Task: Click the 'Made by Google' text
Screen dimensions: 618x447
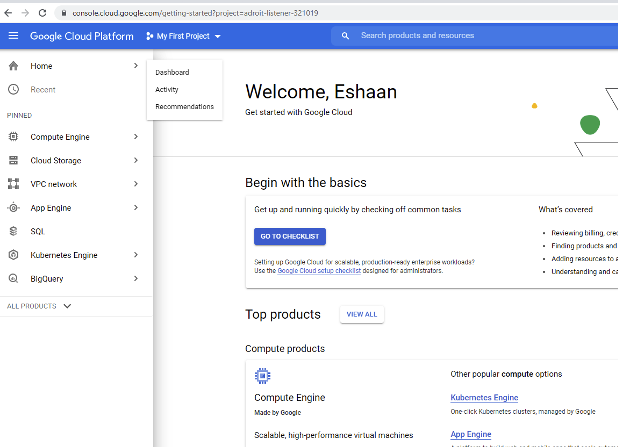Action: tap(277, 413)
